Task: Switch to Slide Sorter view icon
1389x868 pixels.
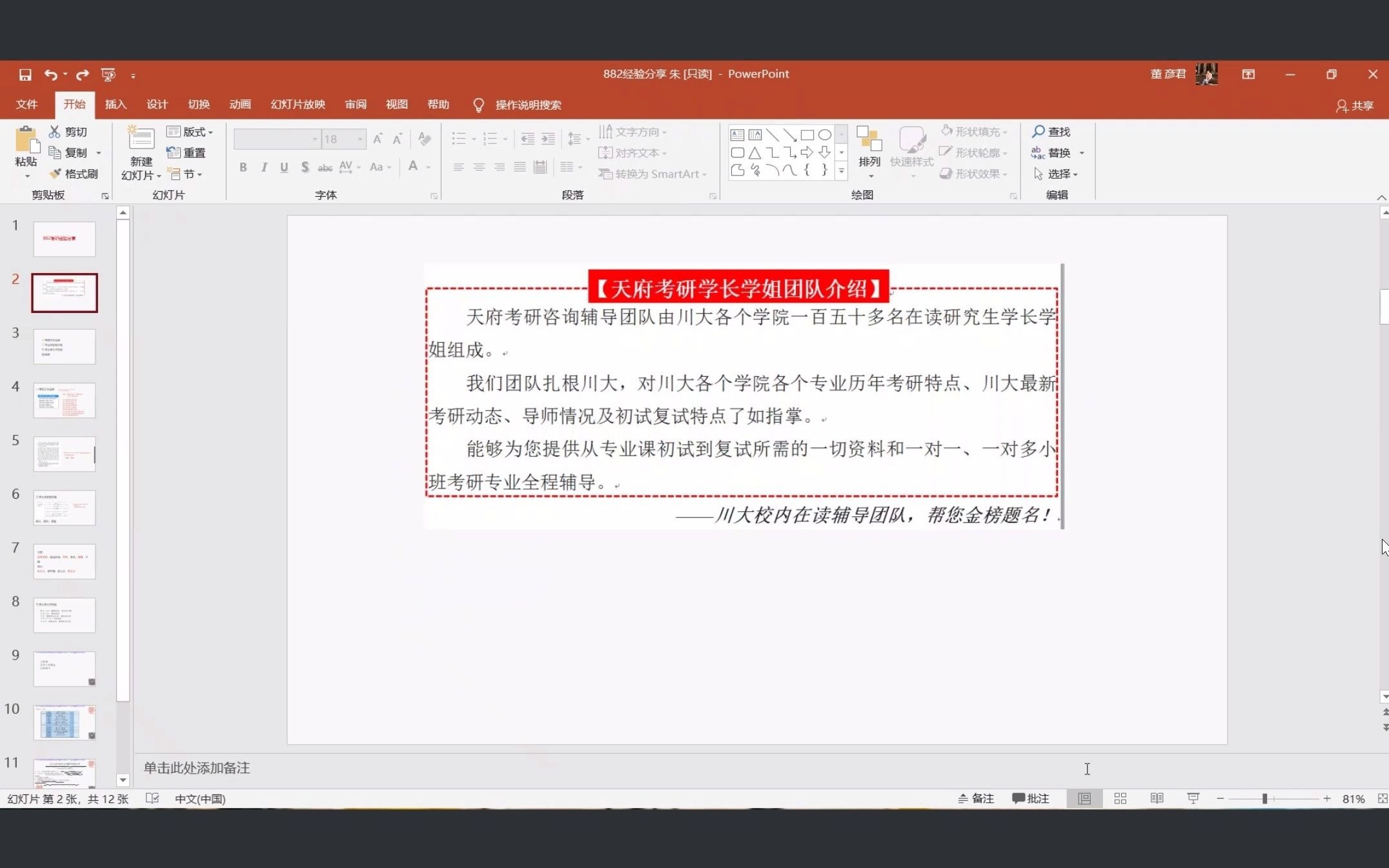Action: tap(1120, 799)
